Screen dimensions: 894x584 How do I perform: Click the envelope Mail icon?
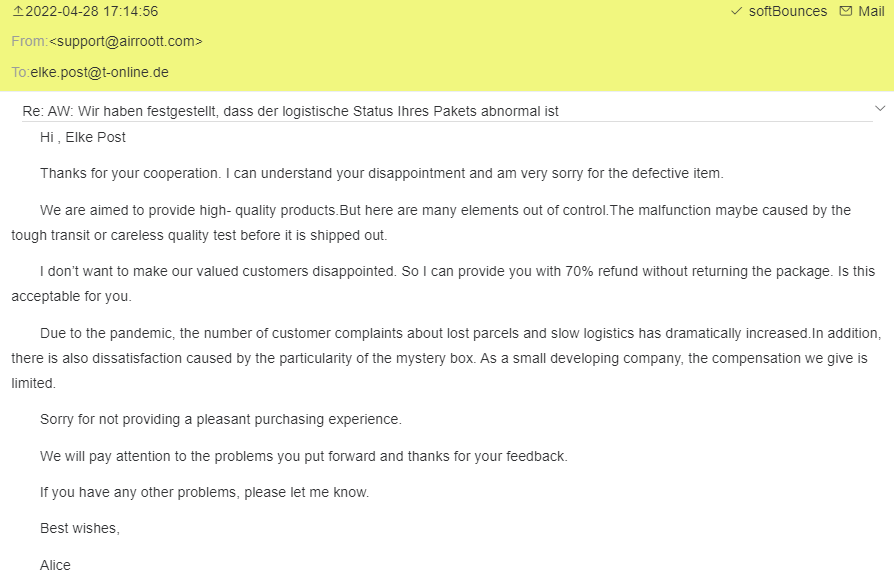click(846, 12)
